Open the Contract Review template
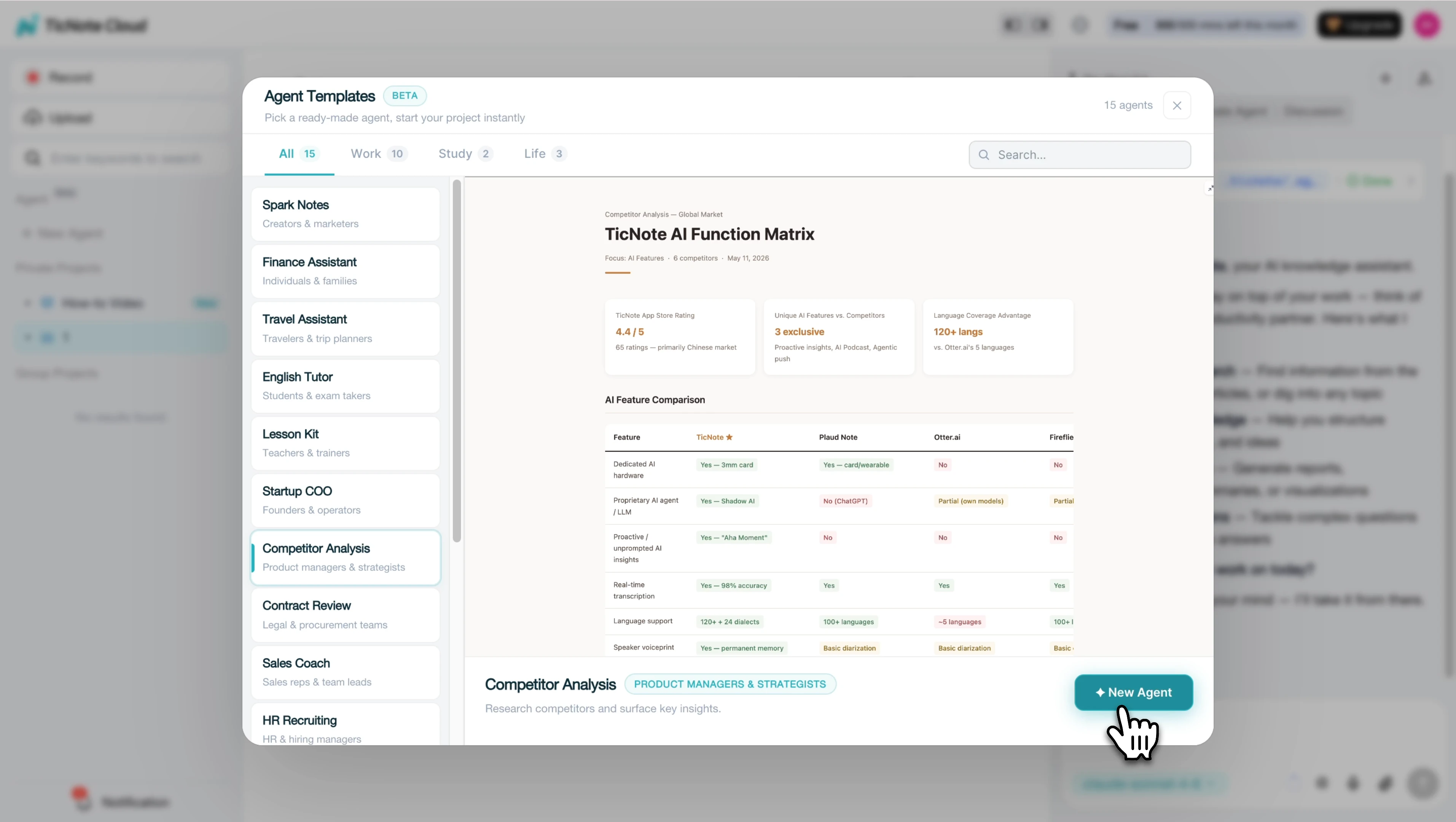 click(345, 615)
